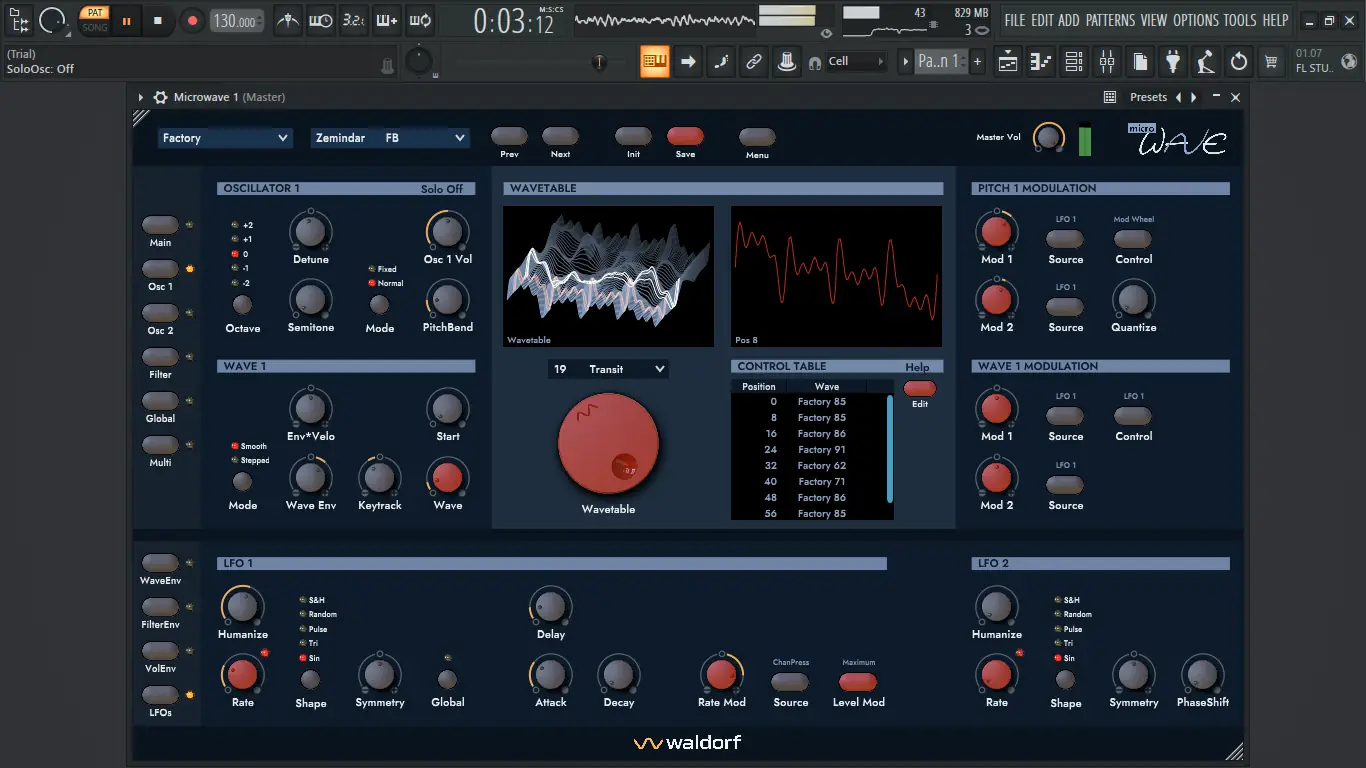Click the red record button
The image size is (1366, 768).
(x=192, y=20)
